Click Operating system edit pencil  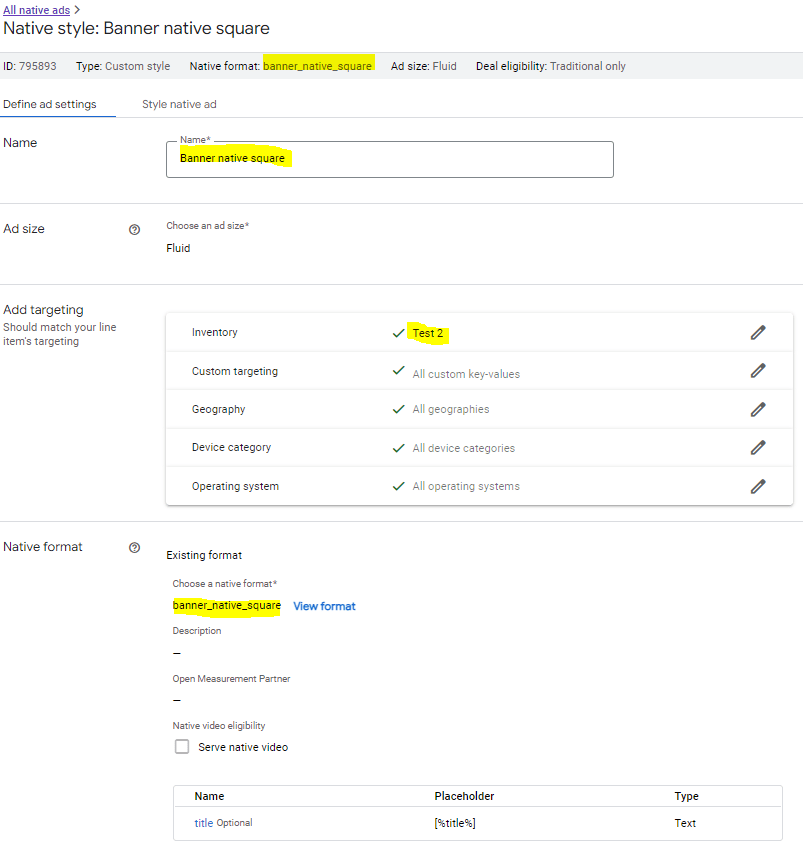(x=757, y=486)
